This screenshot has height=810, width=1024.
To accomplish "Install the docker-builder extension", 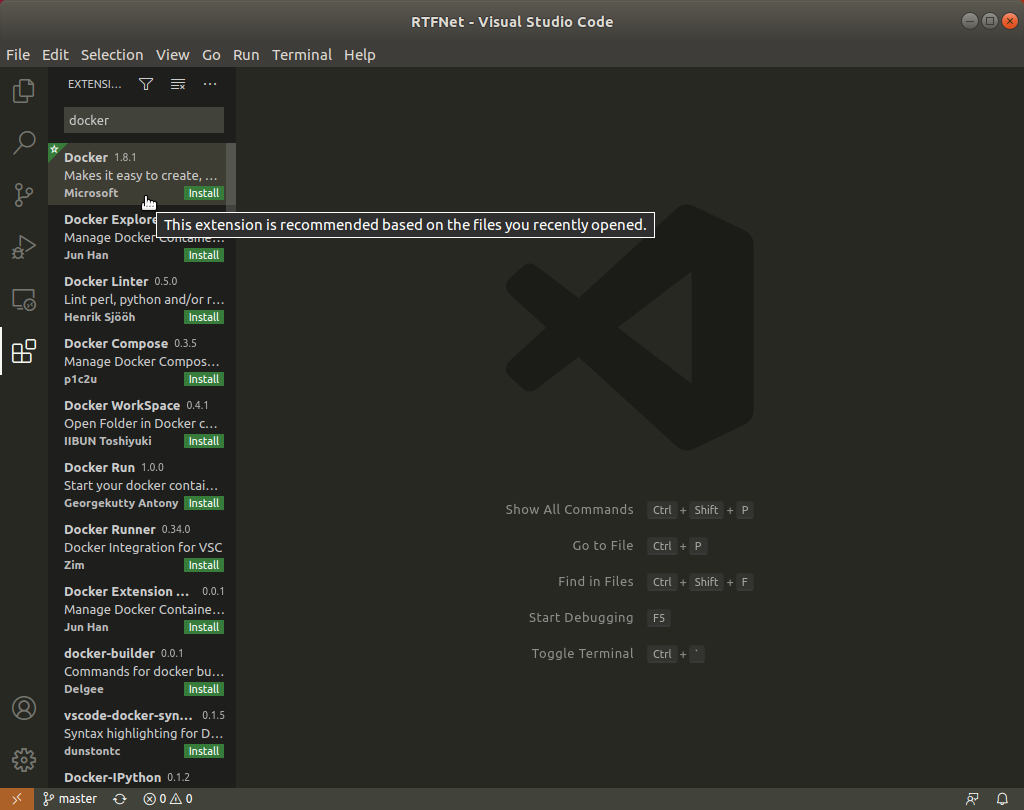I will tap(204, 690).
